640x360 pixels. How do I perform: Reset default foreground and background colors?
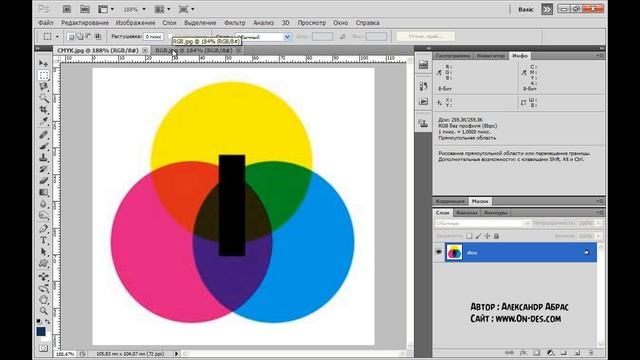click(39, 321)
